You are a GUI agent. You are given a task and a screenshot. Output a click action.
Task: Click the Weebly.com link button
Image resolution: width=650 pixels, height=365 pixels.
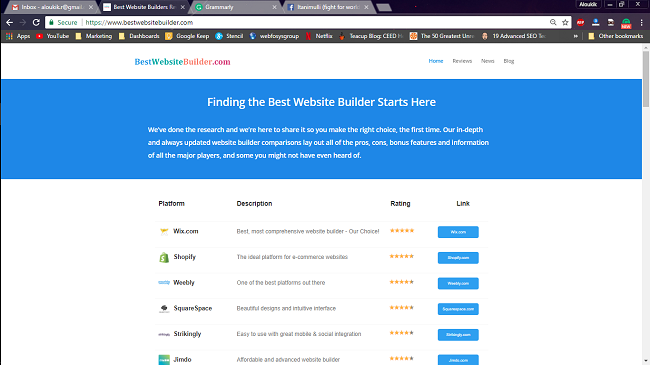click(458, 283)
